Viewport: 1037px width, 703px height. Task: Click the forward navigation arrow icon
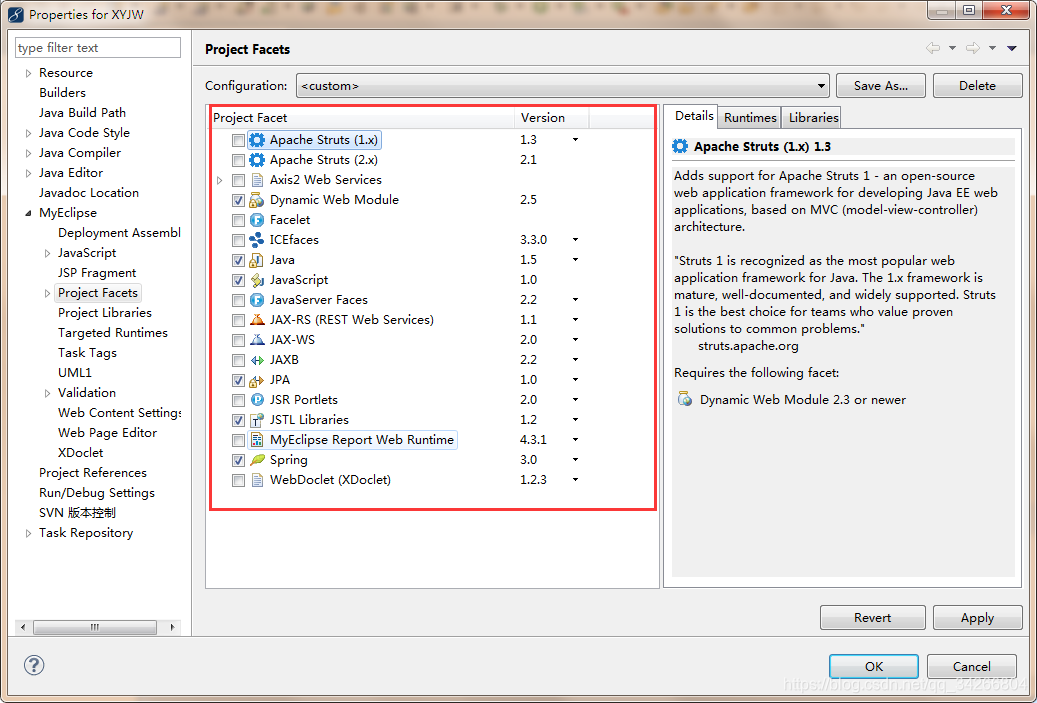pyautogui.click(x=972, y=48)
